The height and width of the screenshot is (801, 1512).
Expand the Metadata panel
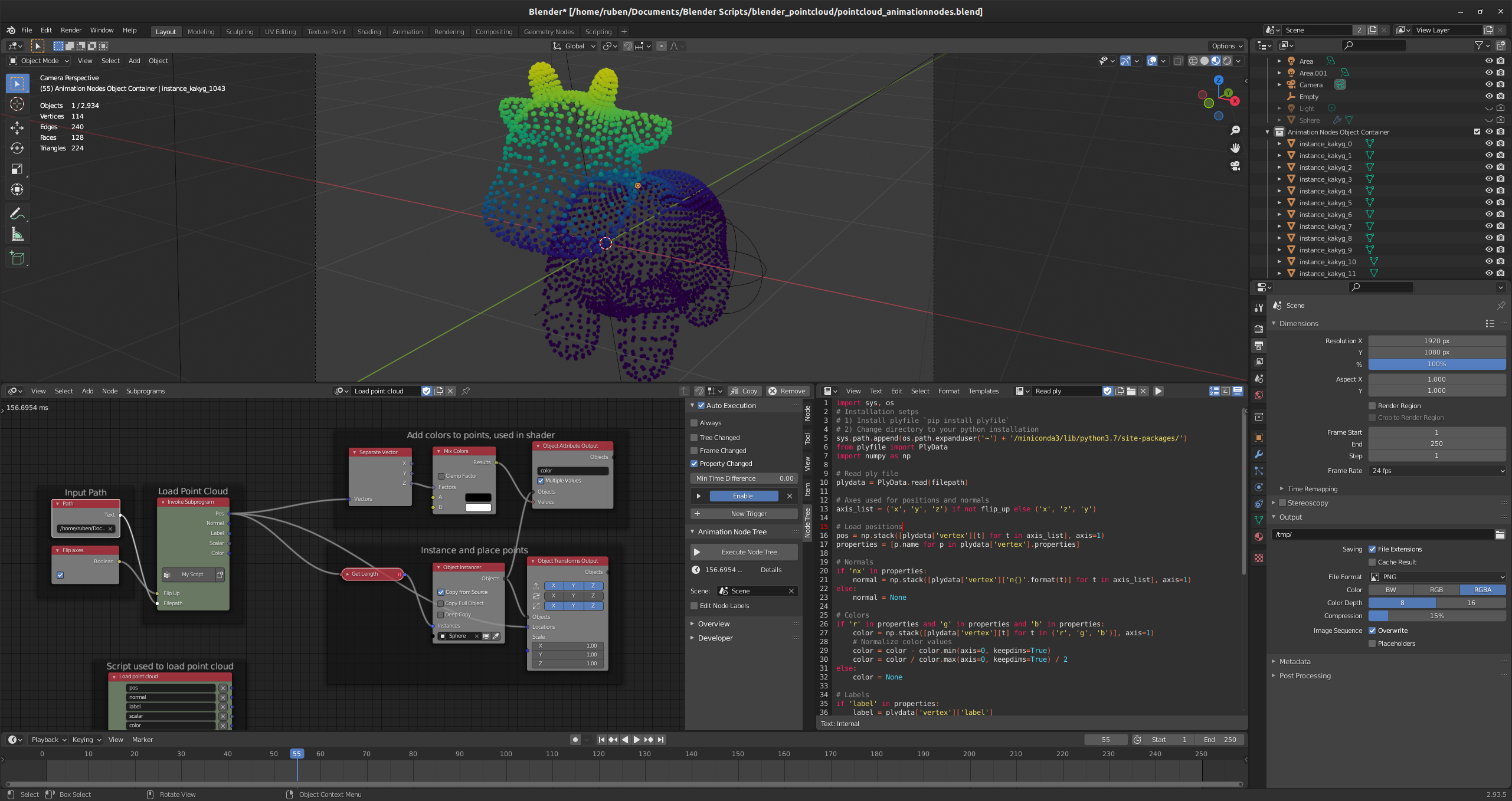point(1295,662)
